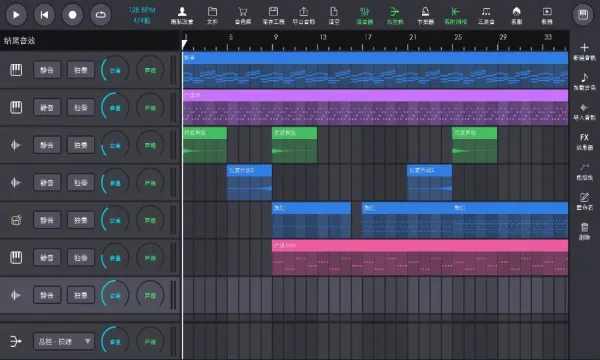Toggle the metronome icon

tap(425, 15)
